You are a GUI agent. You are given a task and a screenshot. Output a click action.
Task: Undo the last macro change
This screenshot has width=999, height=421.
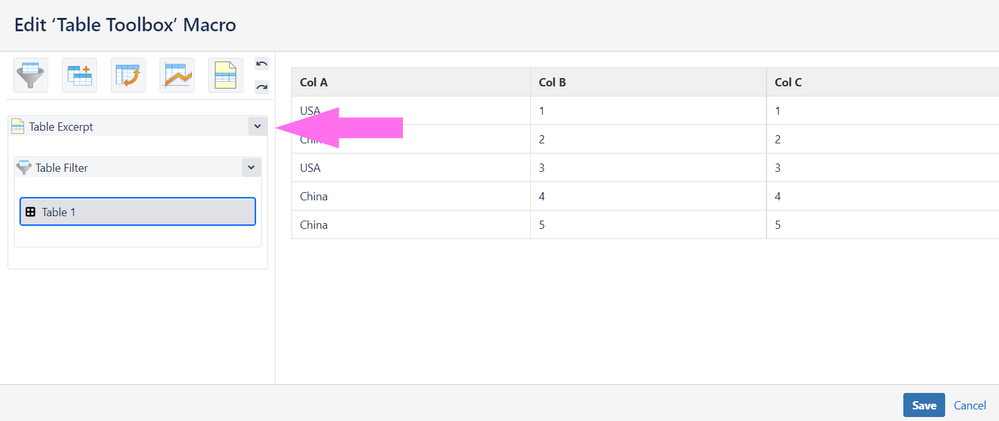click(262, 64)
